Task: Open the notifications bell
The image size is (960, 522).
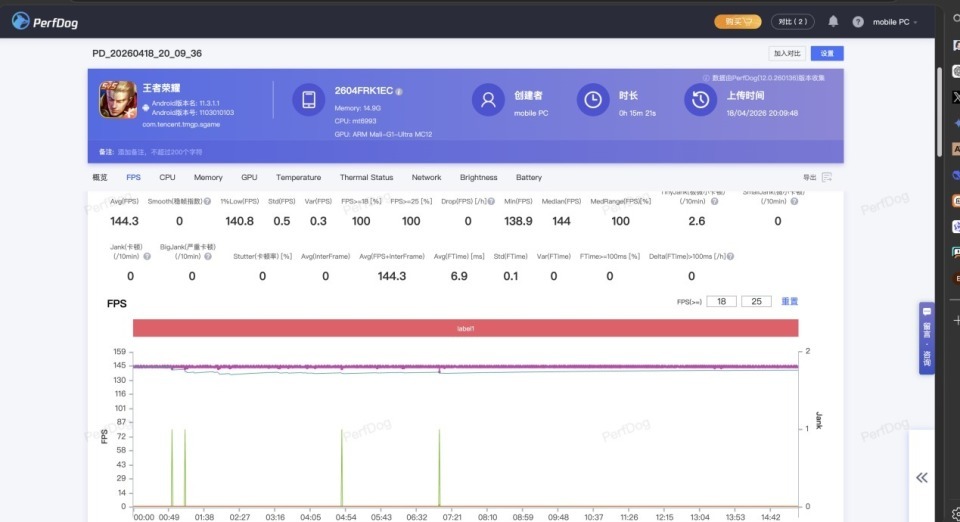Action: [x=833, y=21]
